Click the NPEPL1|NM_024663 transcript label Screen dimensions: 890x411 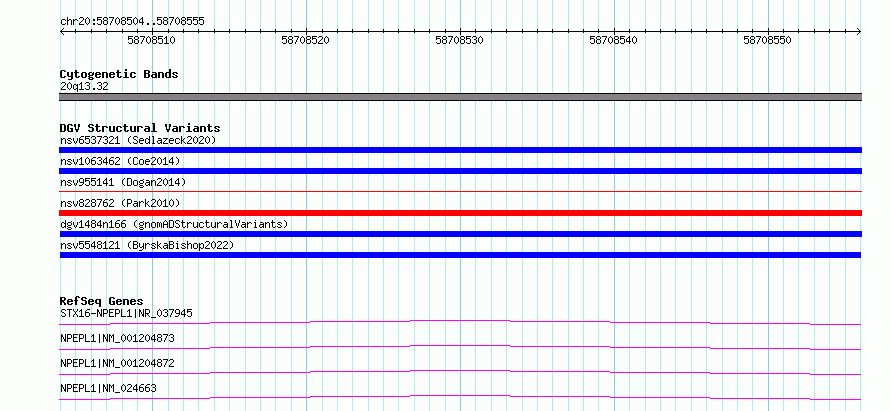108,388
